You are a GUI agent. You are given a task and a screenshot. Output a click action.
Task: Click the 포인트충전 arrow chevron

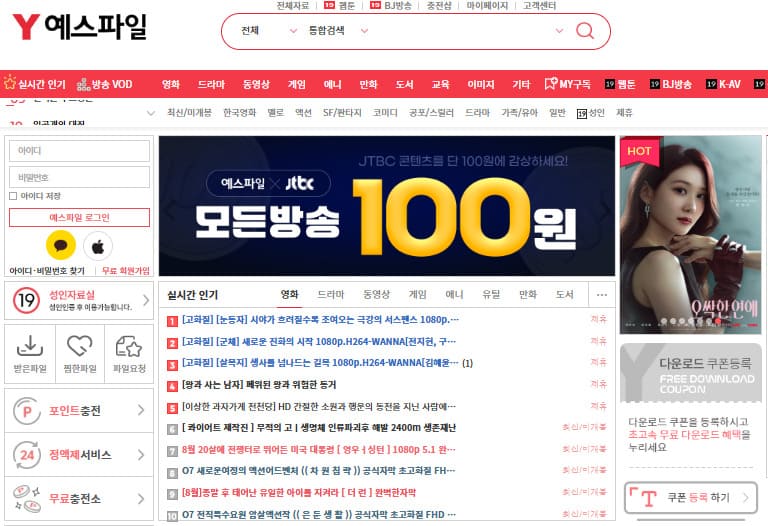tap(141, 410)
